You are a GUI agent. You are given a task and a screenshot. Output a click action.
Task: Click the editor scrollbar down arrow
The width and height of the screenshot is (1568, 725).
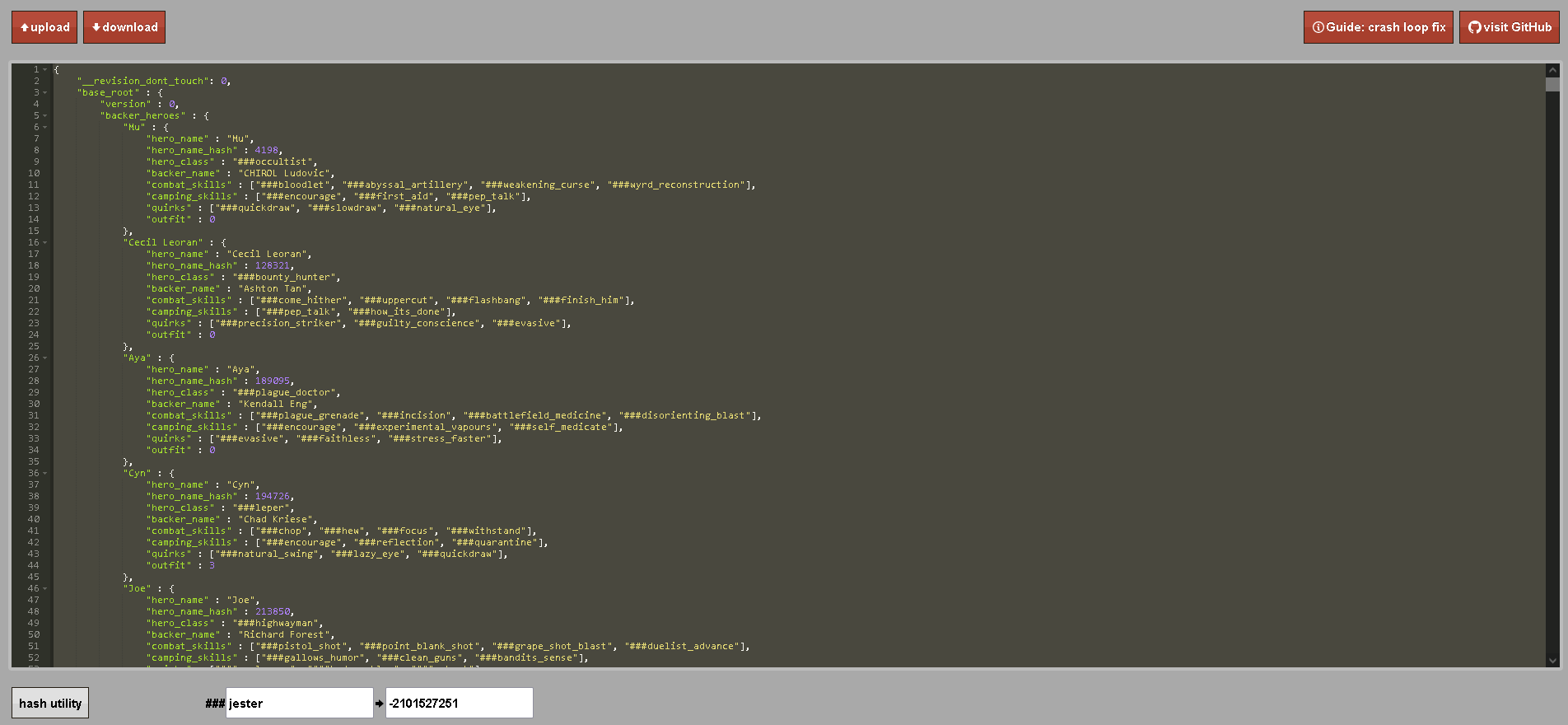tap(1552, 660)
